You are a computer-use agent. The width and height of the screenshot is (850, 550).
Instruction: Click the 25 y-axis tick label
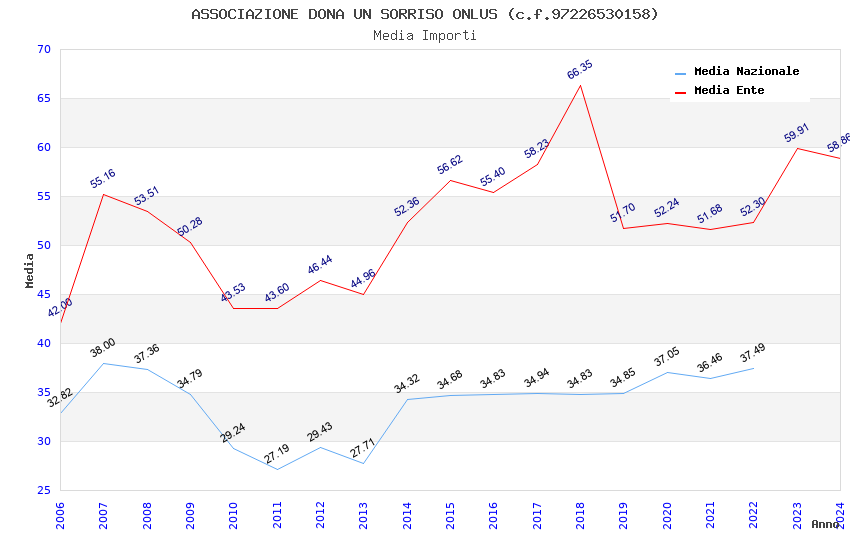click(x=44, y=490)
